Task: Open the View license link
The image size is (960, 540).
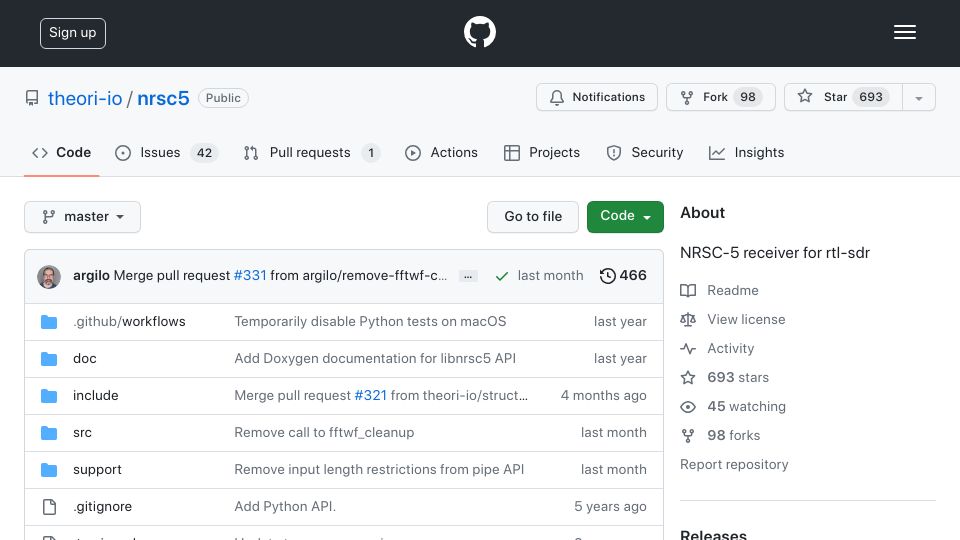Action: (746, 319)
